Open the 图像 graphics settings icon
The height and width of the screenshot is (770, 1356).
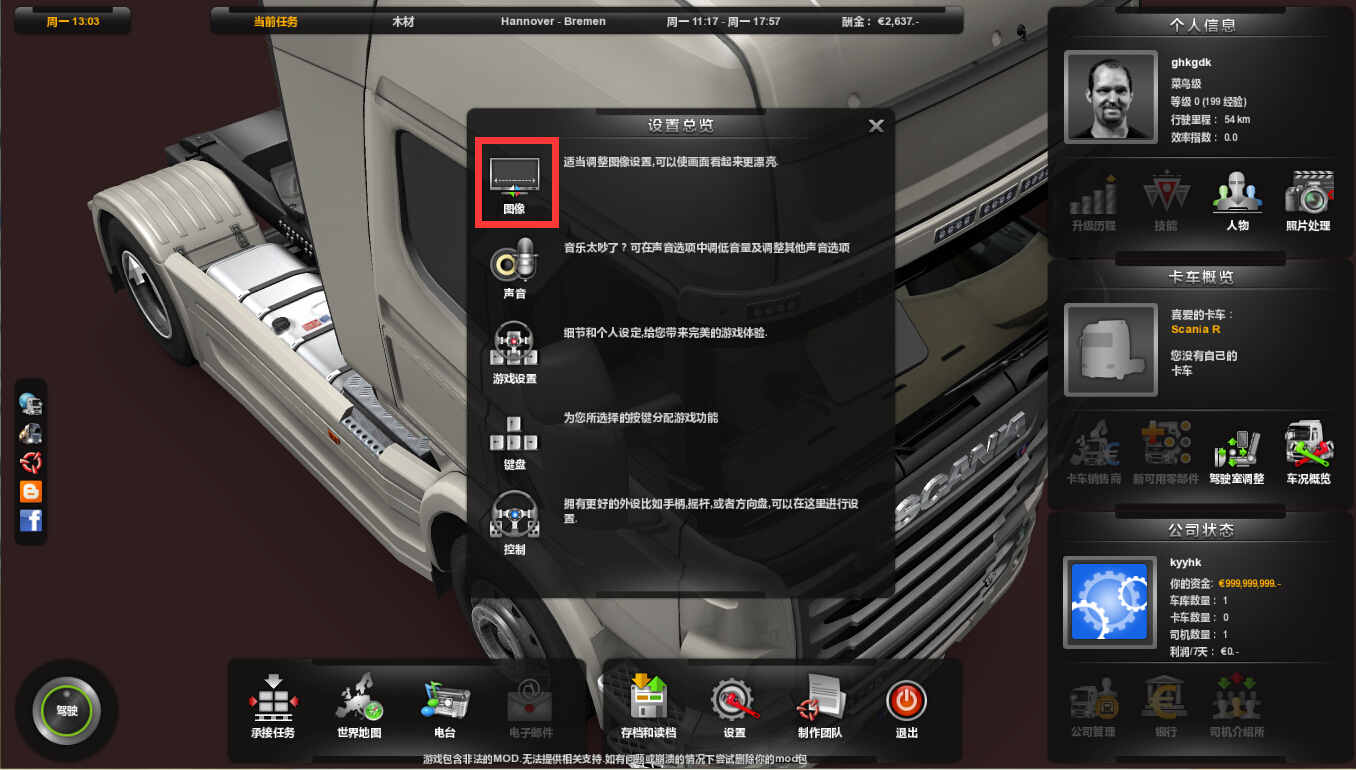[514, 183]
